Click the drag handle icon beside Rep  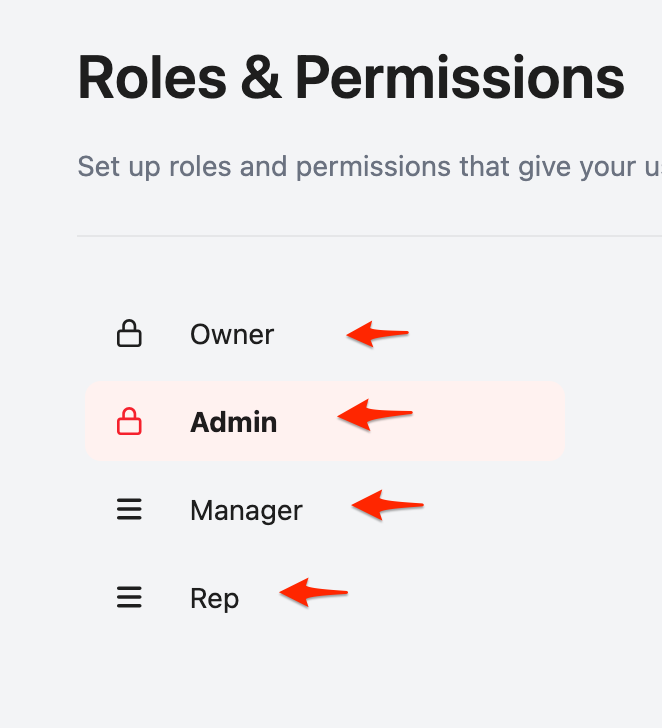pyautogui.click(x=129, y=598)
